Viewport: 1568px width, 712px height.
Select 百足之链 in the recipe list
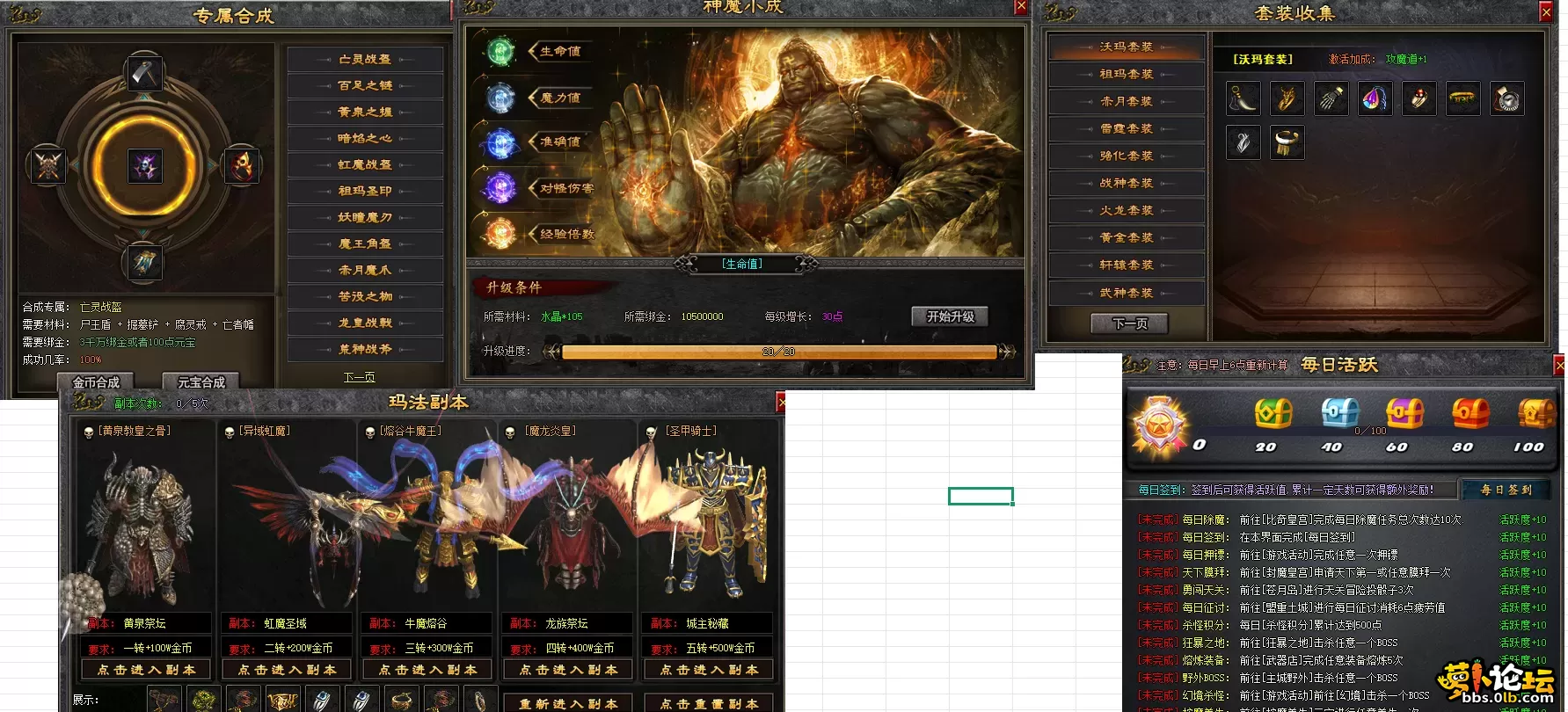365,86
